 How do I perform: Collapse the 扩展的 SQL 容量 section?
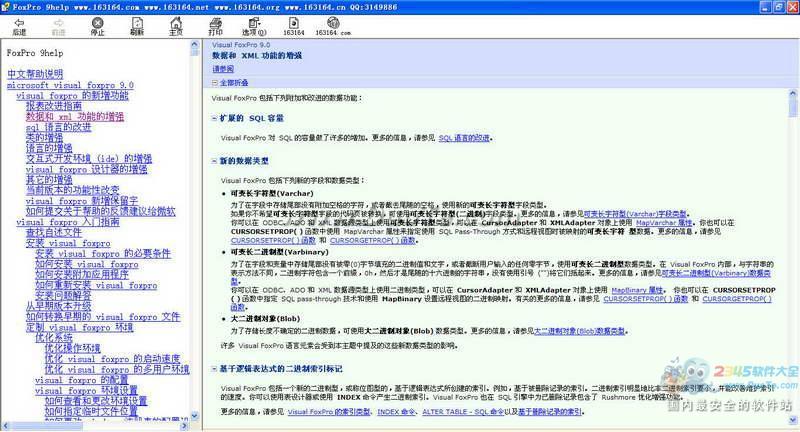coord(215,118)
